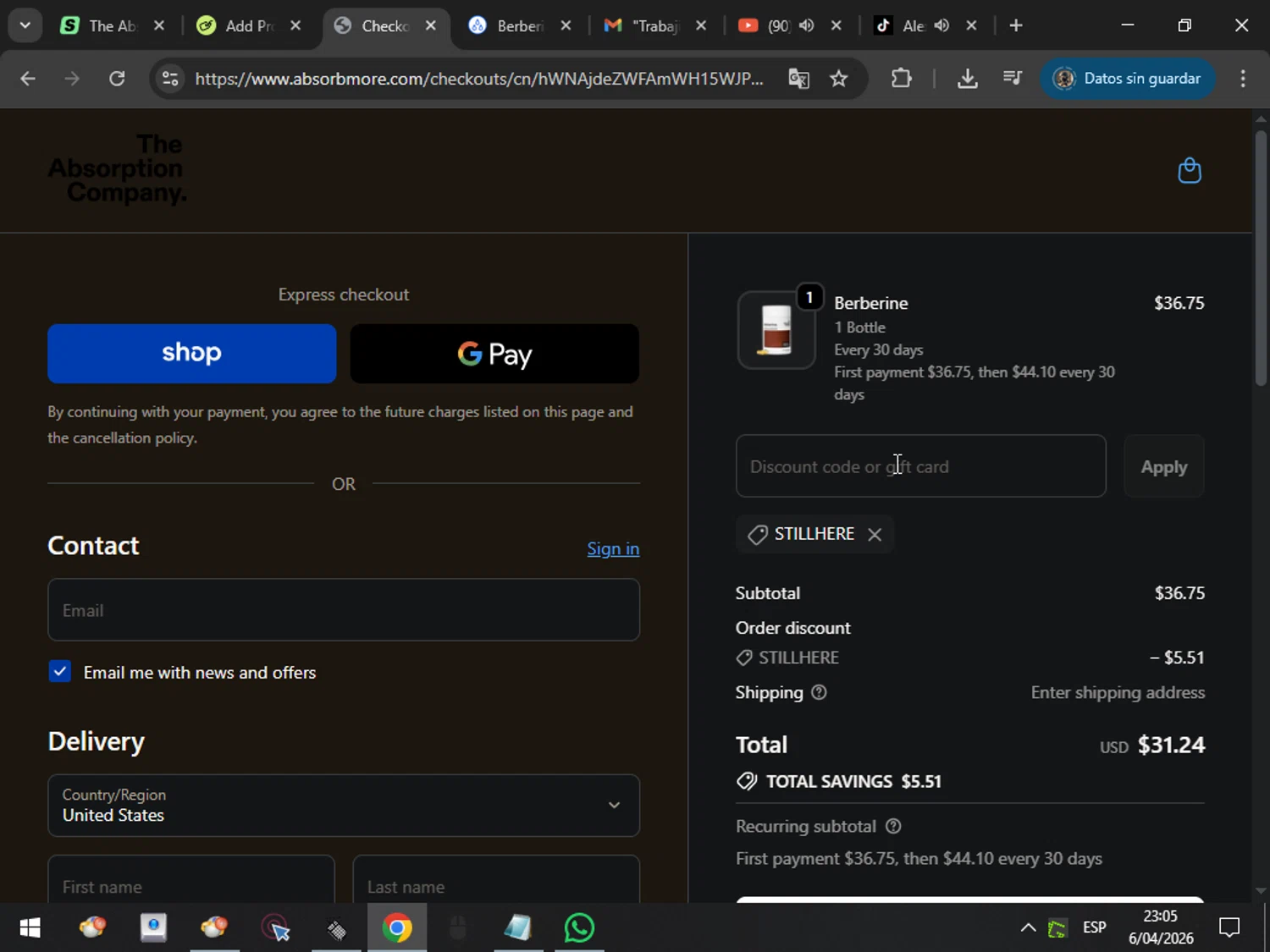Reload the checkout page
The width and height of the screenshot is (1270, 952).
[x=117, y=79]
